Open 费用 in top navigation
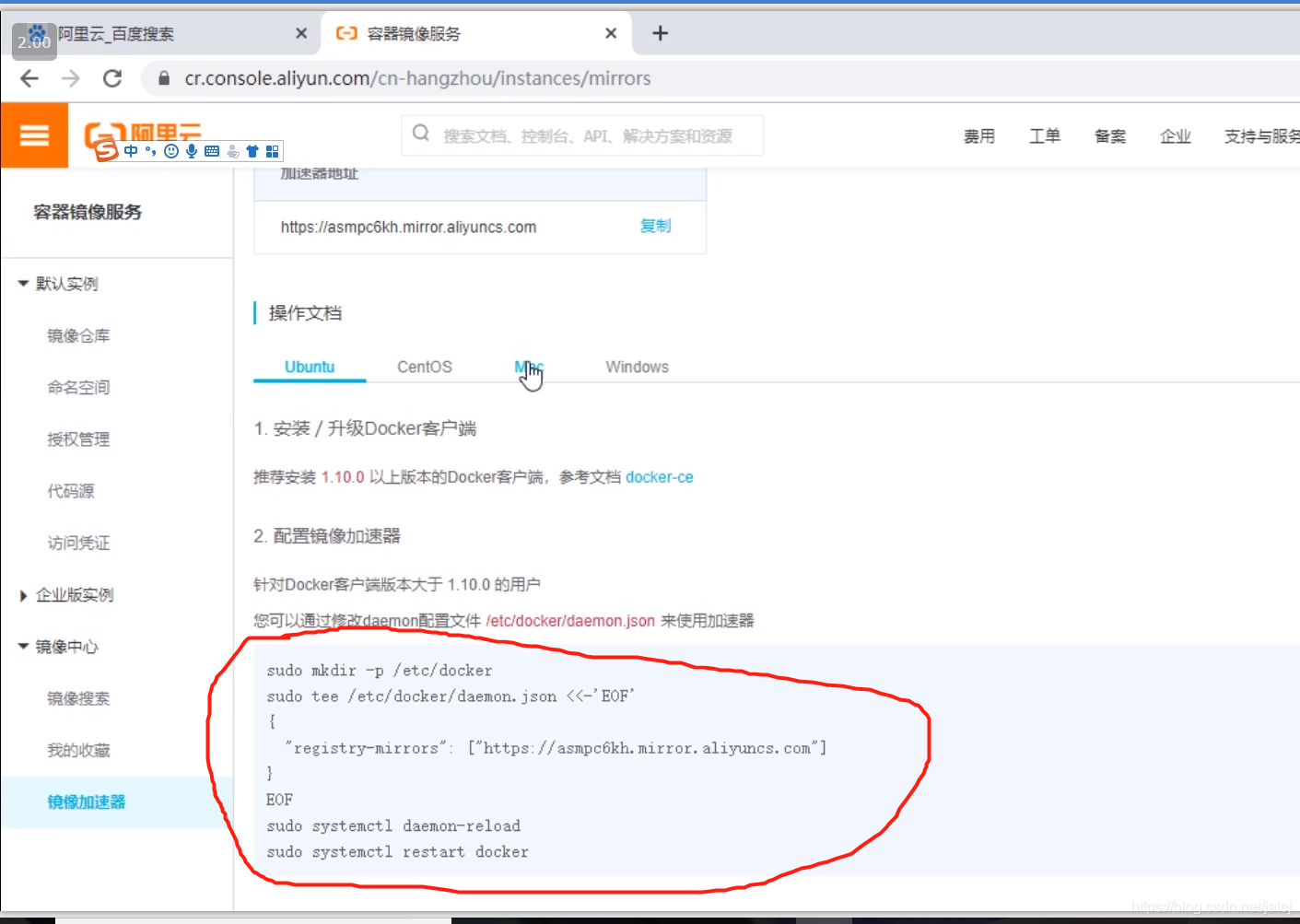The height and width of the screenshot is (924, 1300). [x=979, y=136]
